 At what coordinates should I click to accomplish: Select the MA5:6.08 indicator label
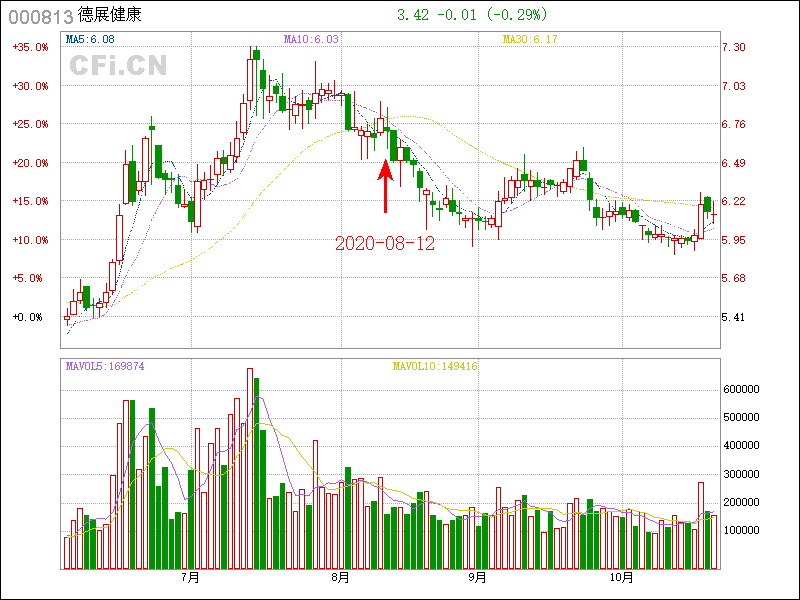[x=90, y=39]
